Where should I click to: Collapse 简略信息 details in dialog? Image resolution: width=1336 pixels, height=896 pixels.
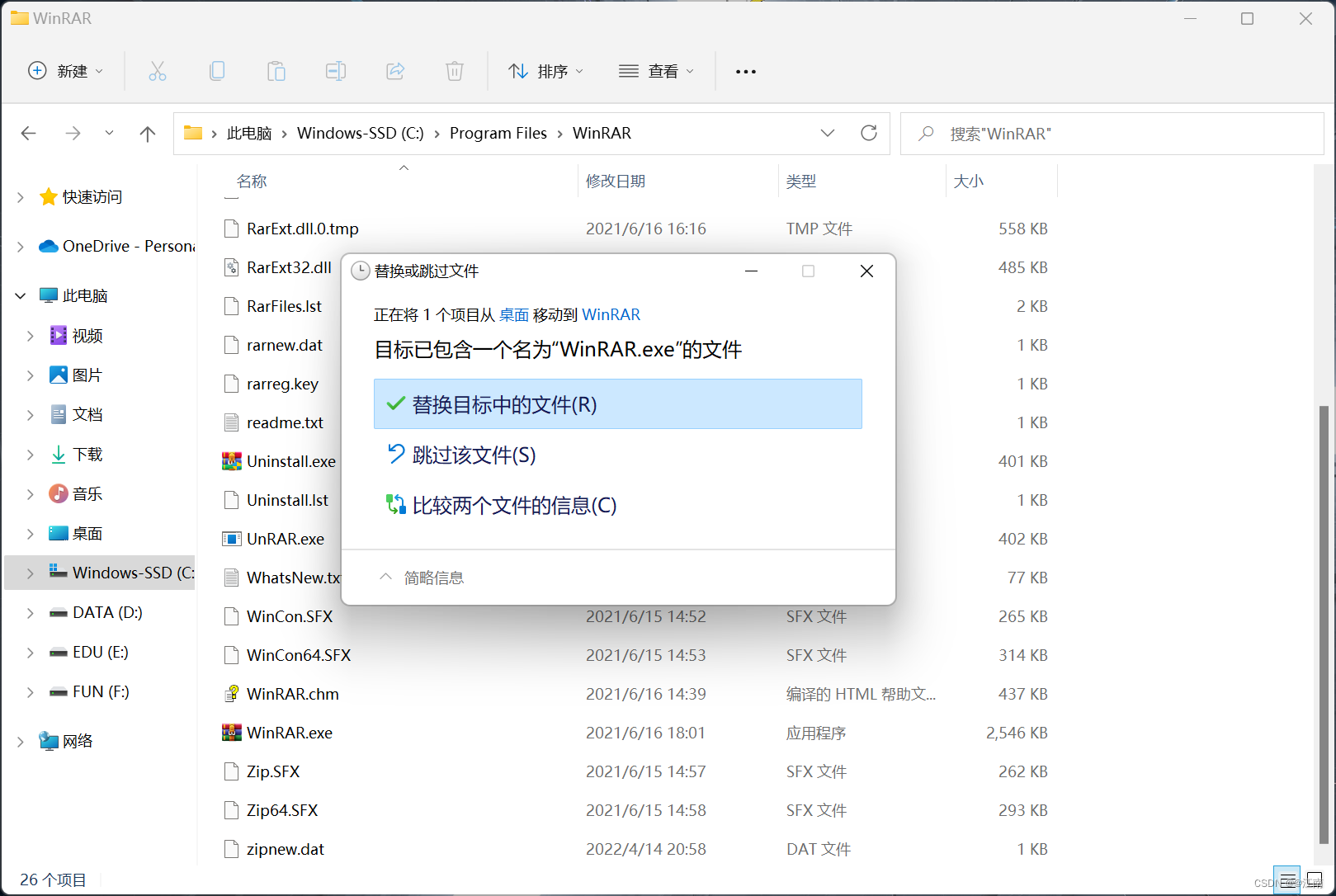tap(422, 578)
